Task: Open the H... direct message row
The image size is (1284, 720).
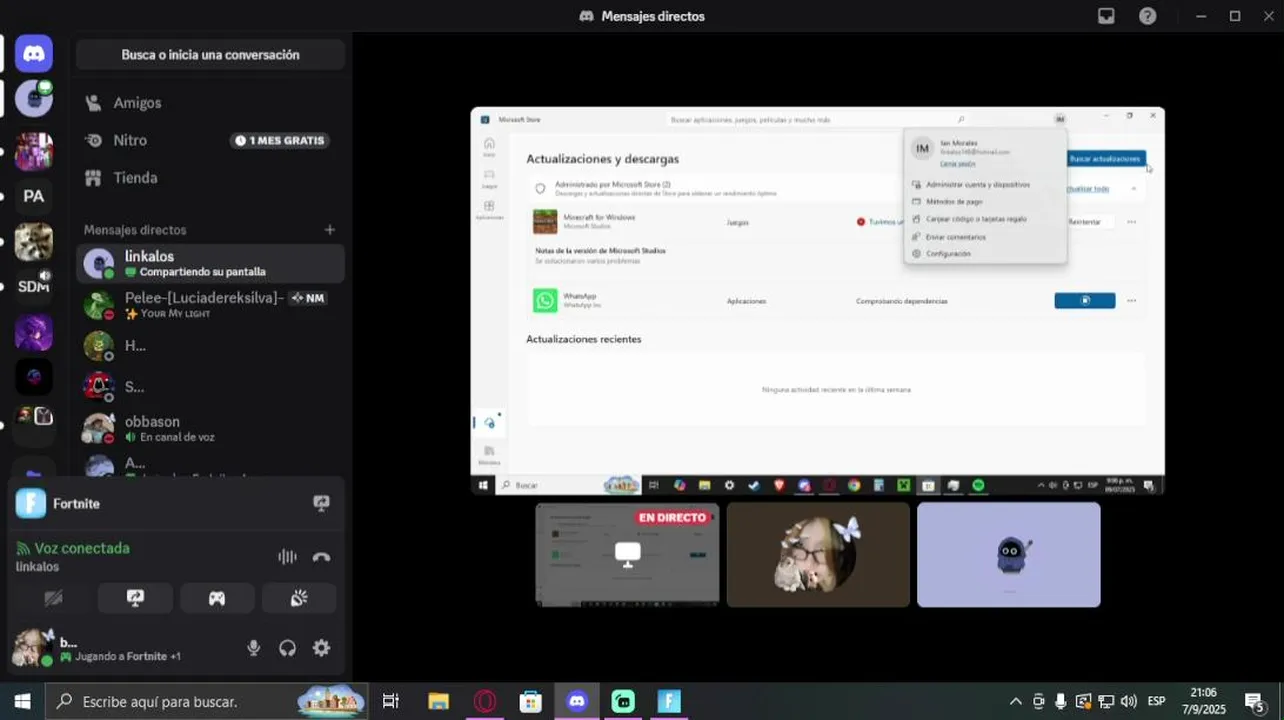Action: pyautogui.click(x=210, y=346)
